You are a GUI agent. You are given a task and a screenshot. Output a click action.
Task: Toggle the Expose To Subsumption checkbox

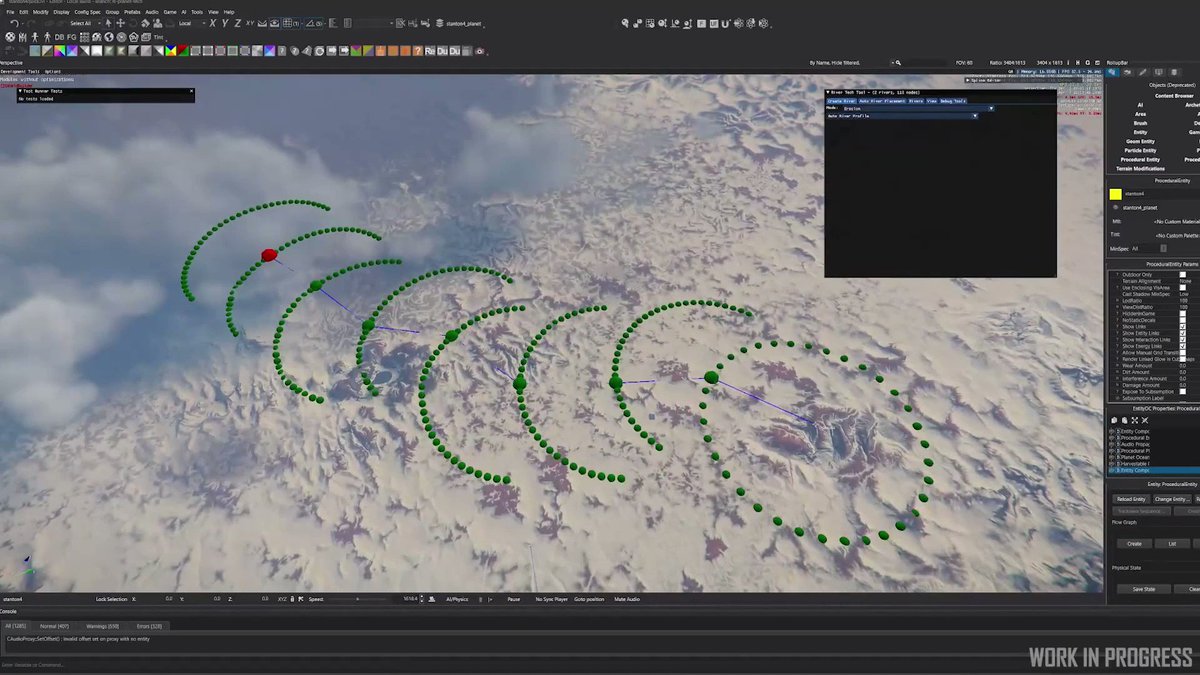pos(1183,392)
